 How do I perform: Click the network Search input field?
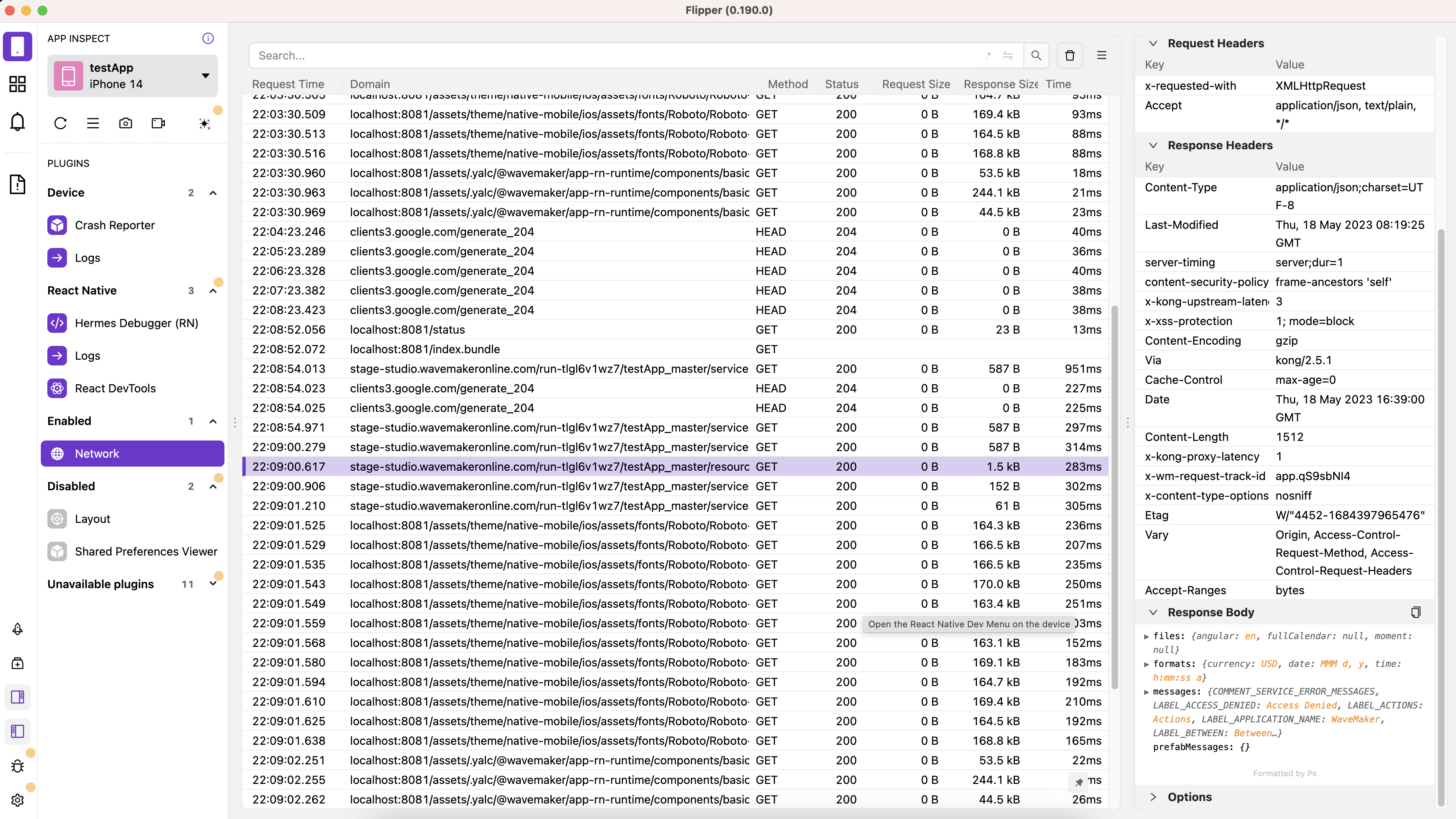(x=616, y=55)
